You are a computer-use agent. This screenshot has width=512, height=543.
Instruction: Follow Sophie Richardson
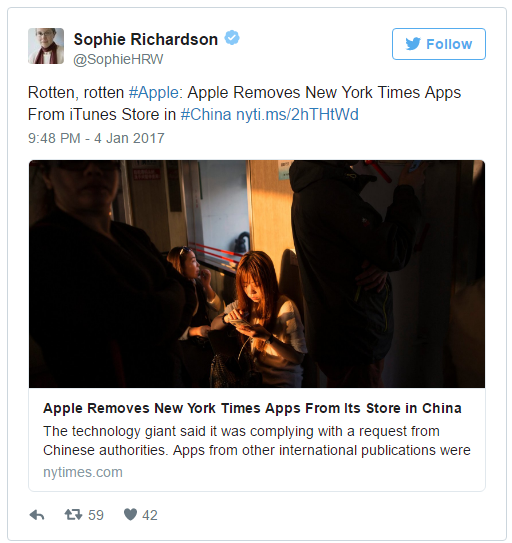click(x=439, y=44)
